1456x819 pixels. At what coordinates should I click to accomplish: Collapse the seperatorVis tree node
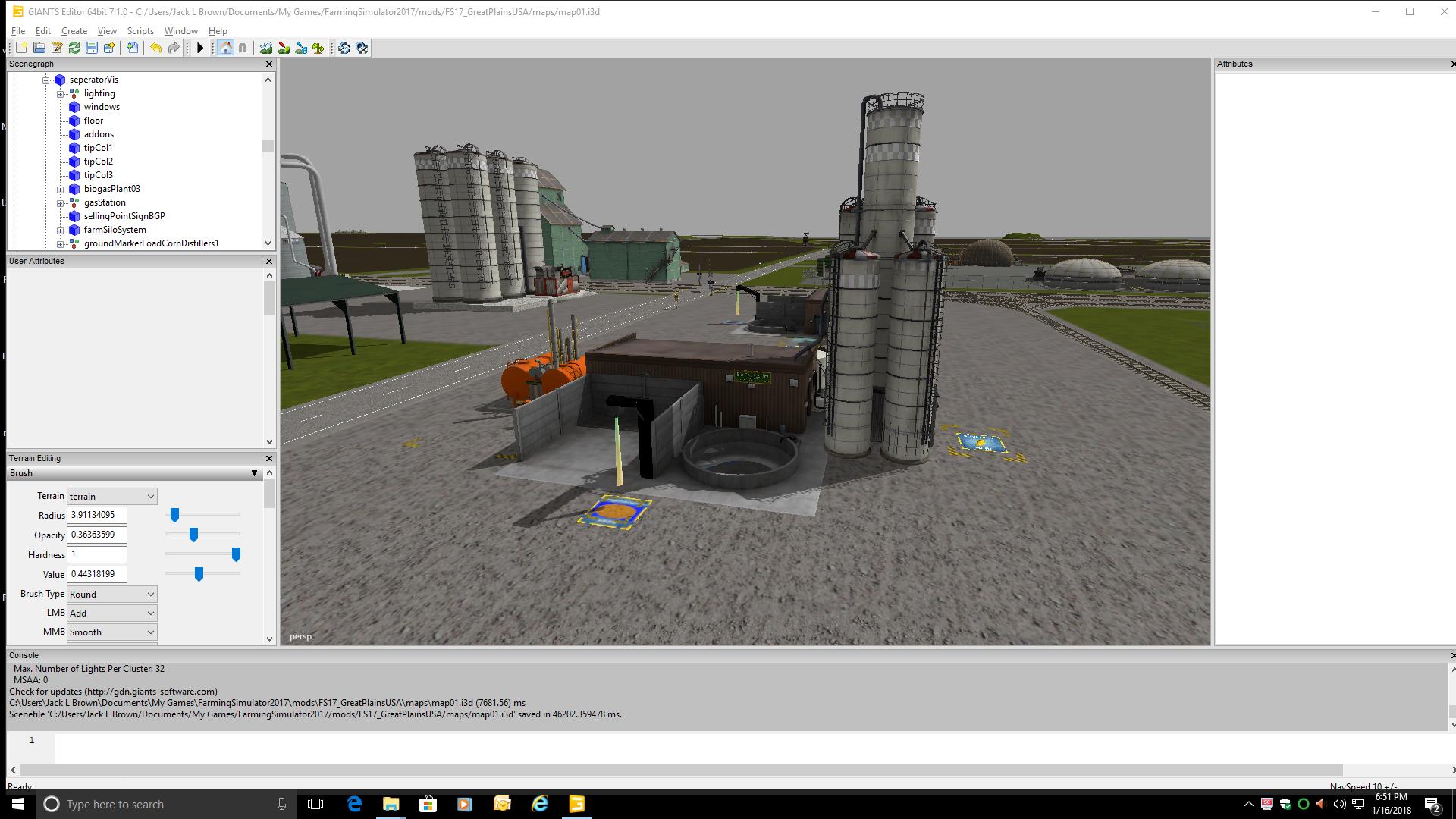[x=46, y=80]
